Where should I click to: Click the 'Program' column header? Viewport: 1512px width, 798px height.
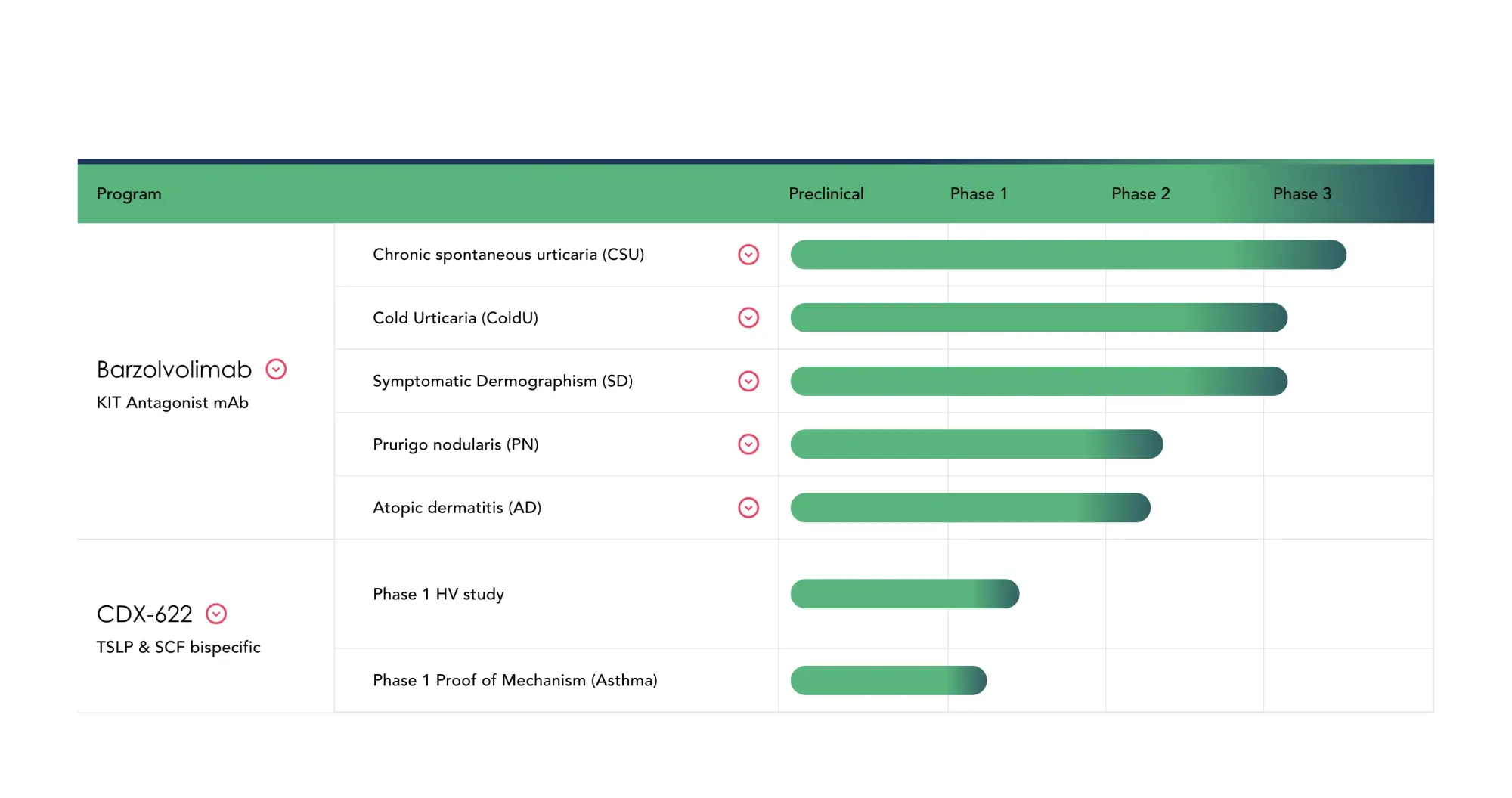pos(129,194)
